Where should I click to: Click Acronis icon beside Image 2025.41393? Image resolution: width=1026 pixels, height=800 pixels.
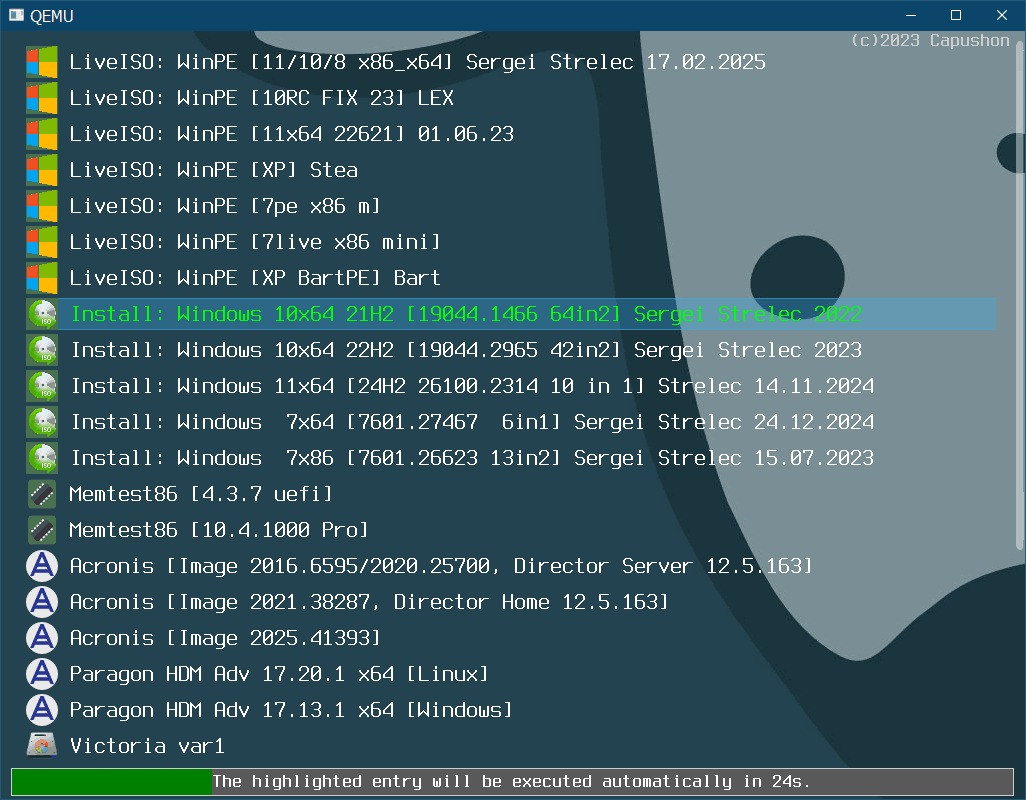pyautogui.click(x=42, y=638)
